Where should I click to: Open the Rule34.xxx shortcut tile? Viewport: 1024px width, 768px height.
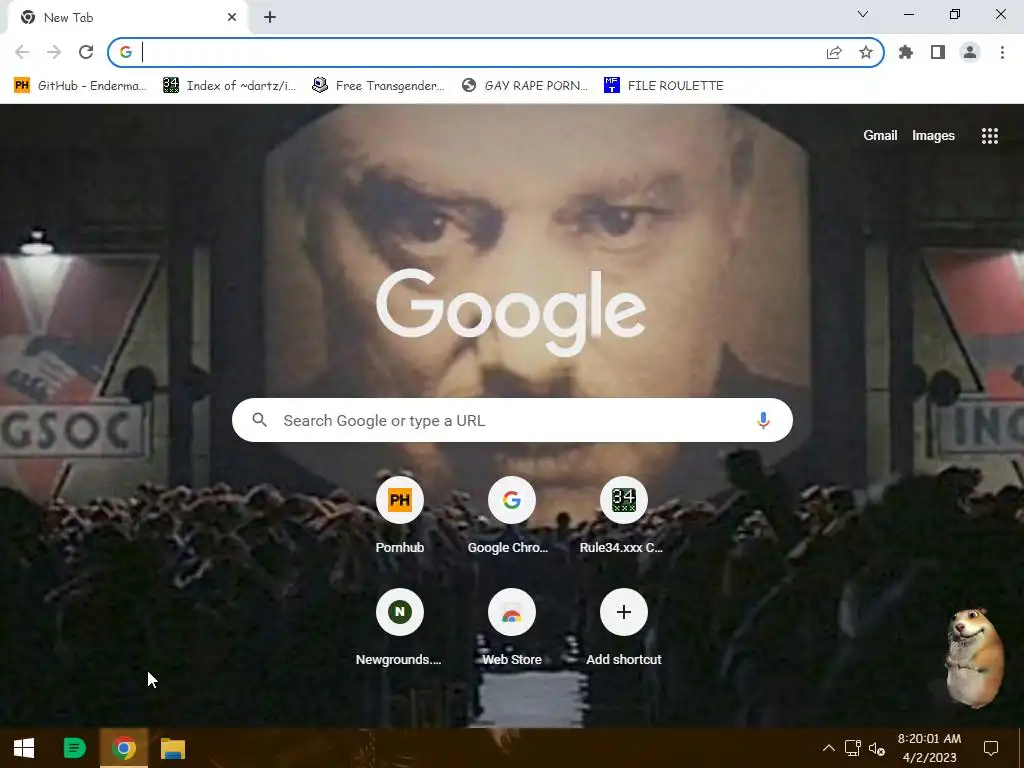pyautogui.click(x=624, y=516)
